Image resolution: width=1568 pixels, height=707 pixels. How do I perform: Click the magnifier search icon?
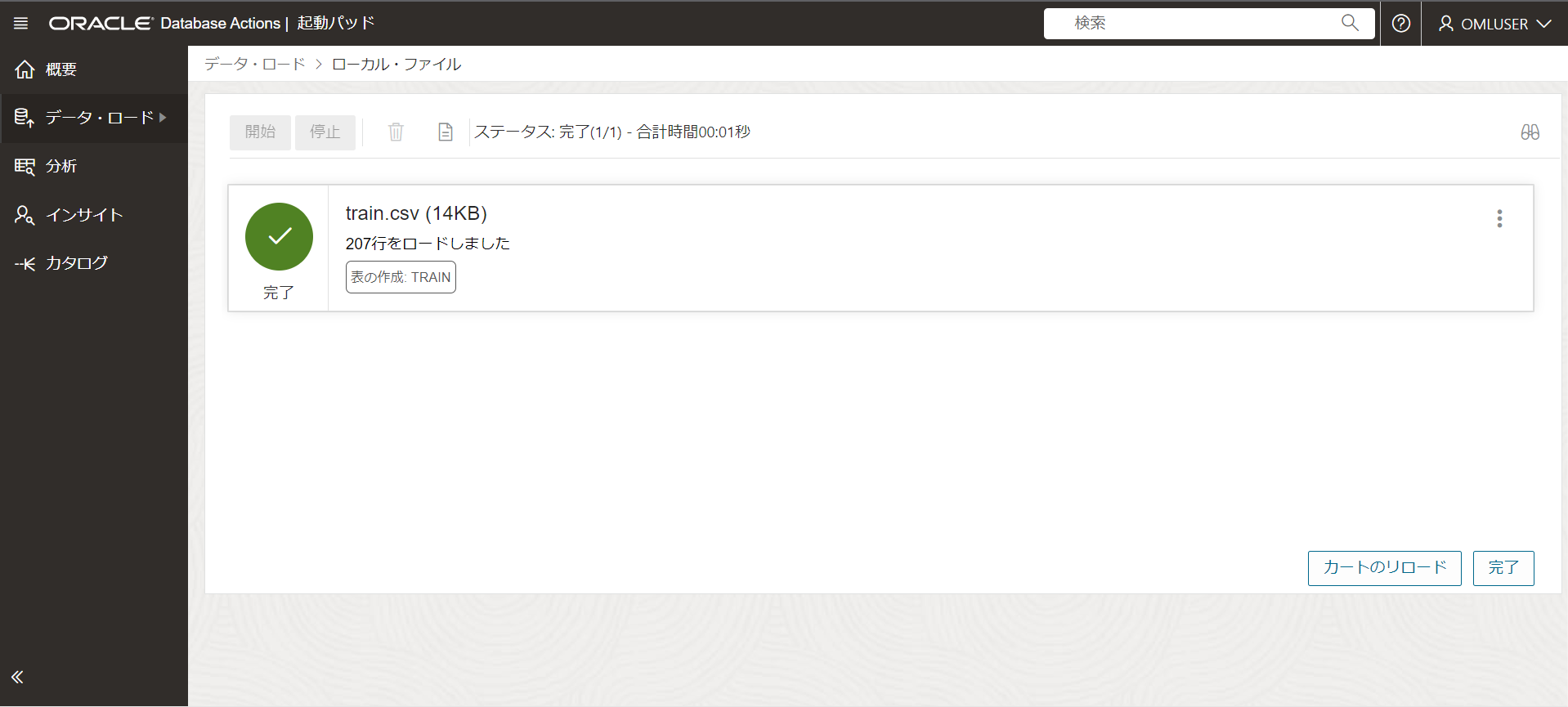click(1350, 23)
